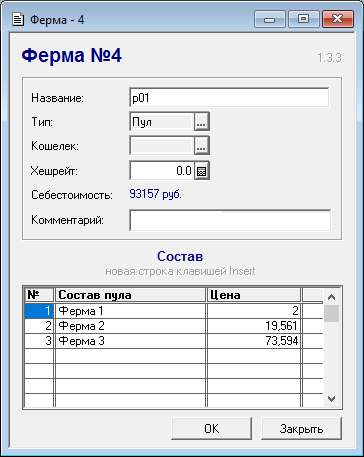Click the № column header
Image resolution: width=364 pixels, height=457 pixels.
click(x=39, y=295)
